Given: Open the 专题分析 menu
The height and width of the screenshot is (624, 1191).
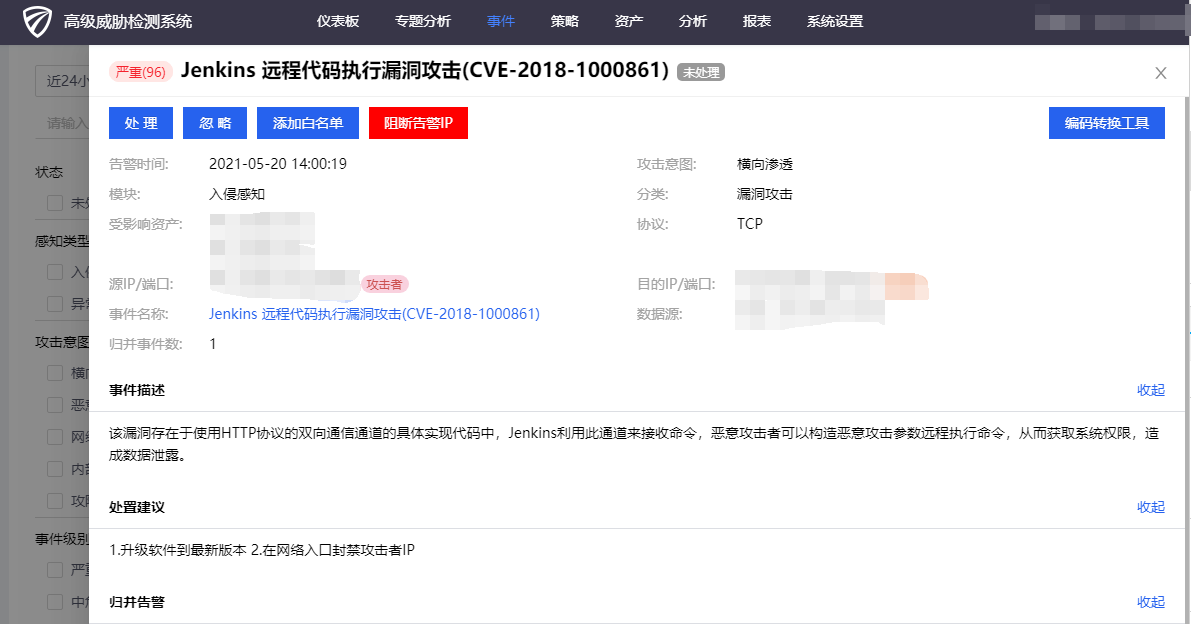Looking at the screenshot, I should (423, 21).
